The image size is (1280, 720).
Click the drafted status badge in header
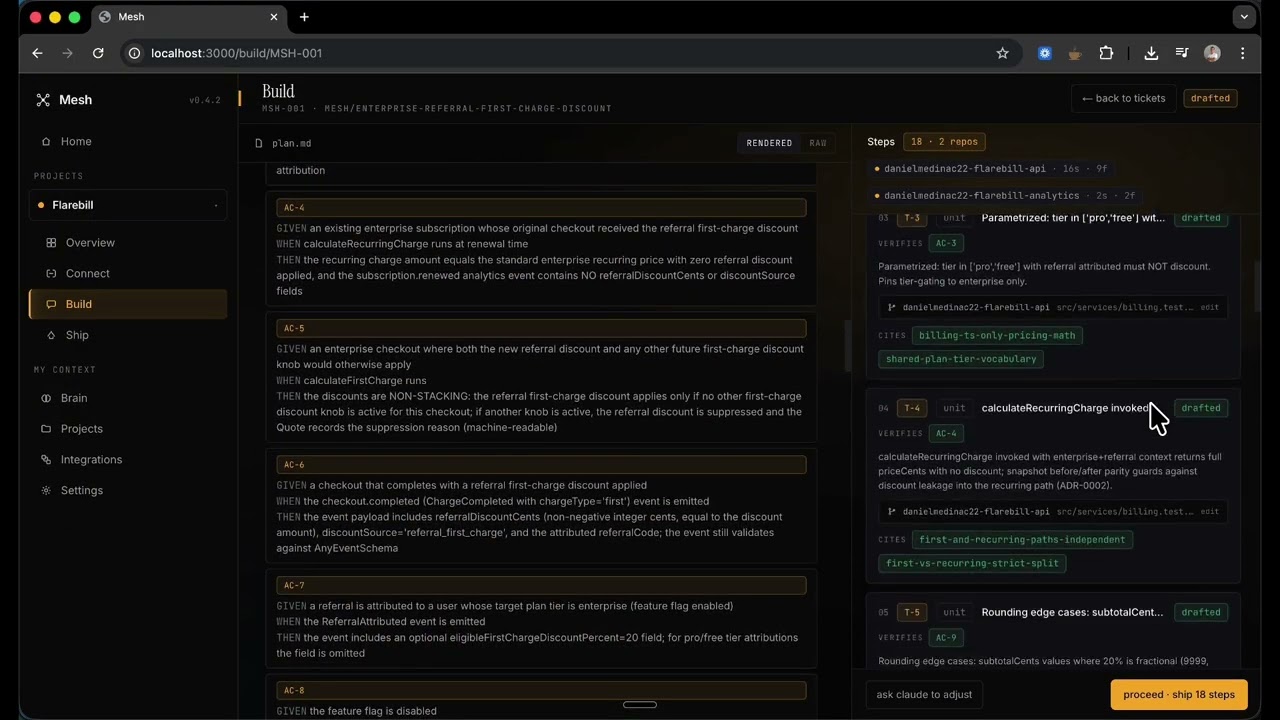point(1211,98)
